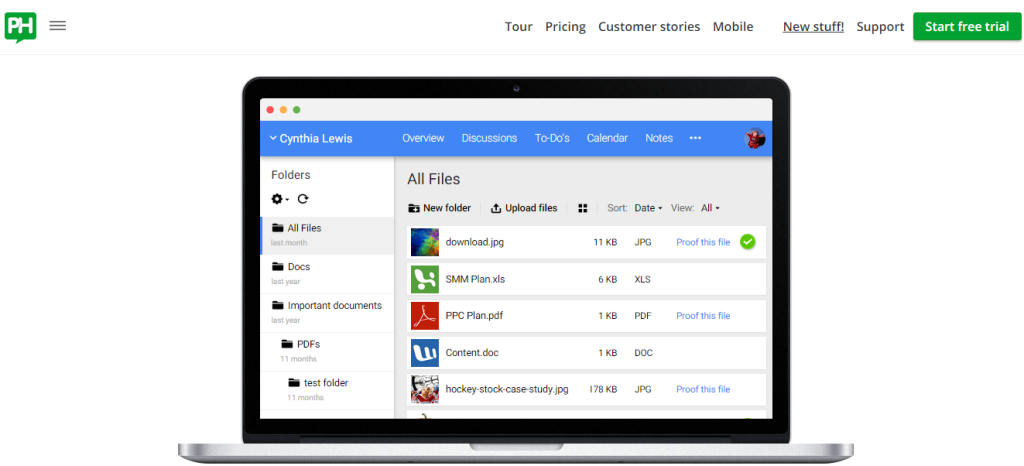Select the Mobile nav item
This screenshot has width=1024, height=466.
click(x=733, y=27)
